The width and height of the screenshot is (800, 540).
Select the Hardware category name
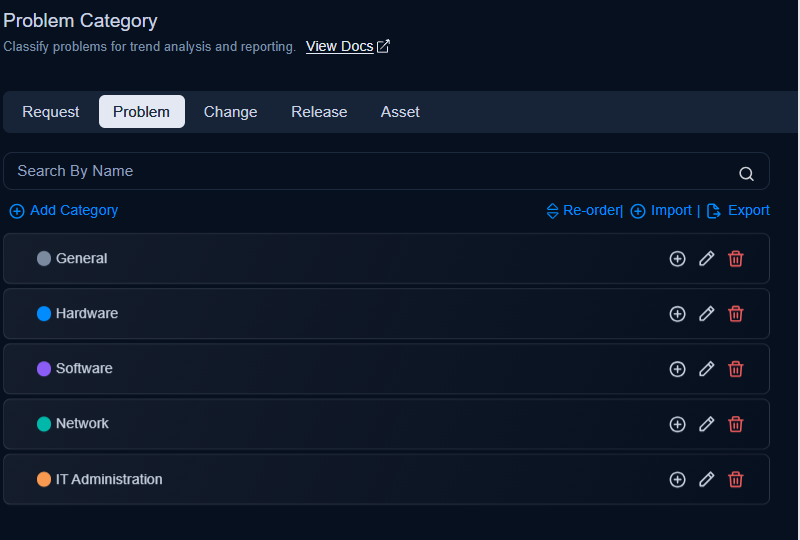(87, 313)
